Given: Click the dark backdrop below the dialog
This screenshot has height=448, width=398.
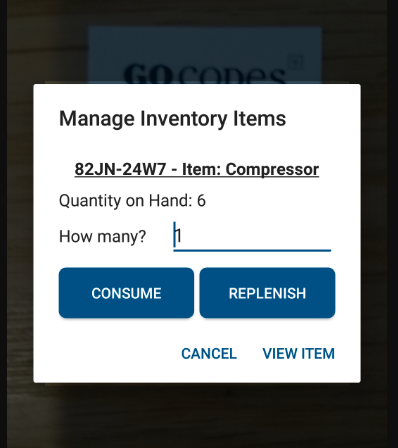Looking at the screenshot, I should (x=199, y=417).
